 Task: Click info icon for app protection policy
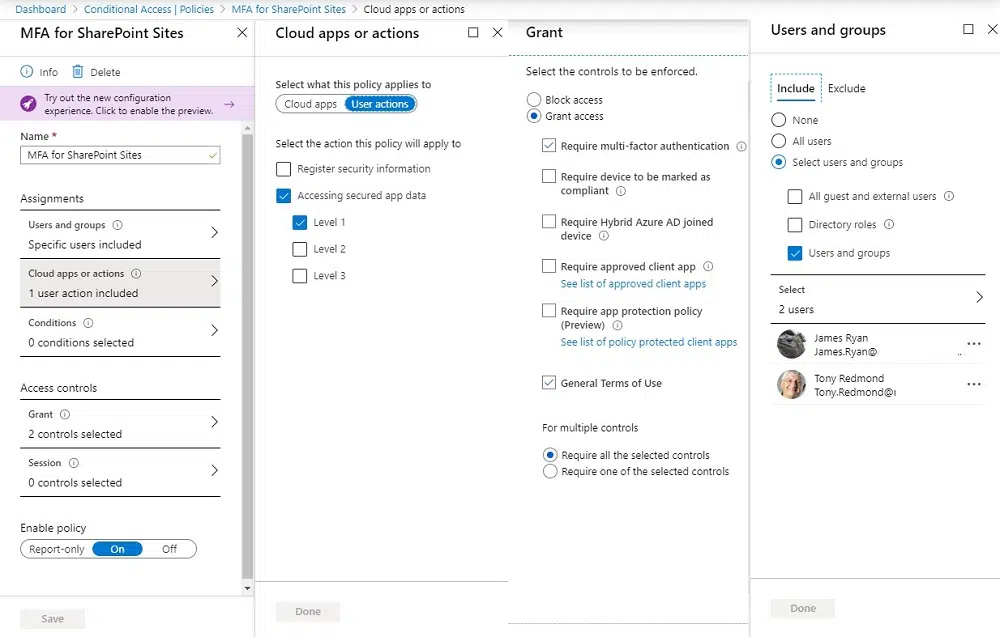tap(617, 325)
